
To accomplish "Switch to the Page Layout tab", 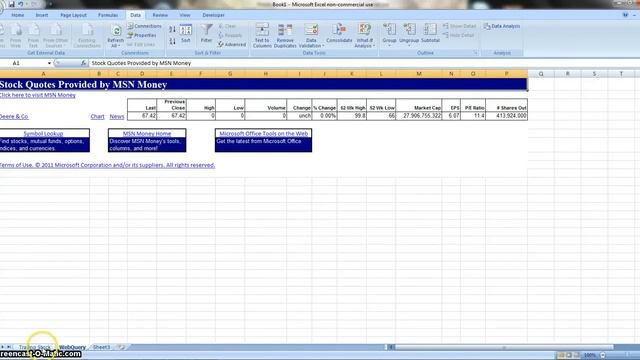I will click(x=73, y=15).
